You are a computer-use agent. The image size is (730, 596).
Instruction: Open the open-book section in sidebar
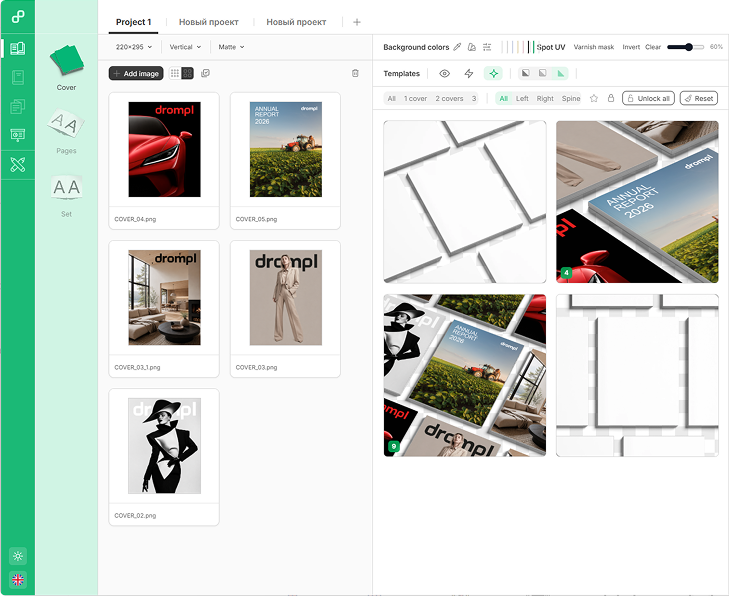point(18,48)
